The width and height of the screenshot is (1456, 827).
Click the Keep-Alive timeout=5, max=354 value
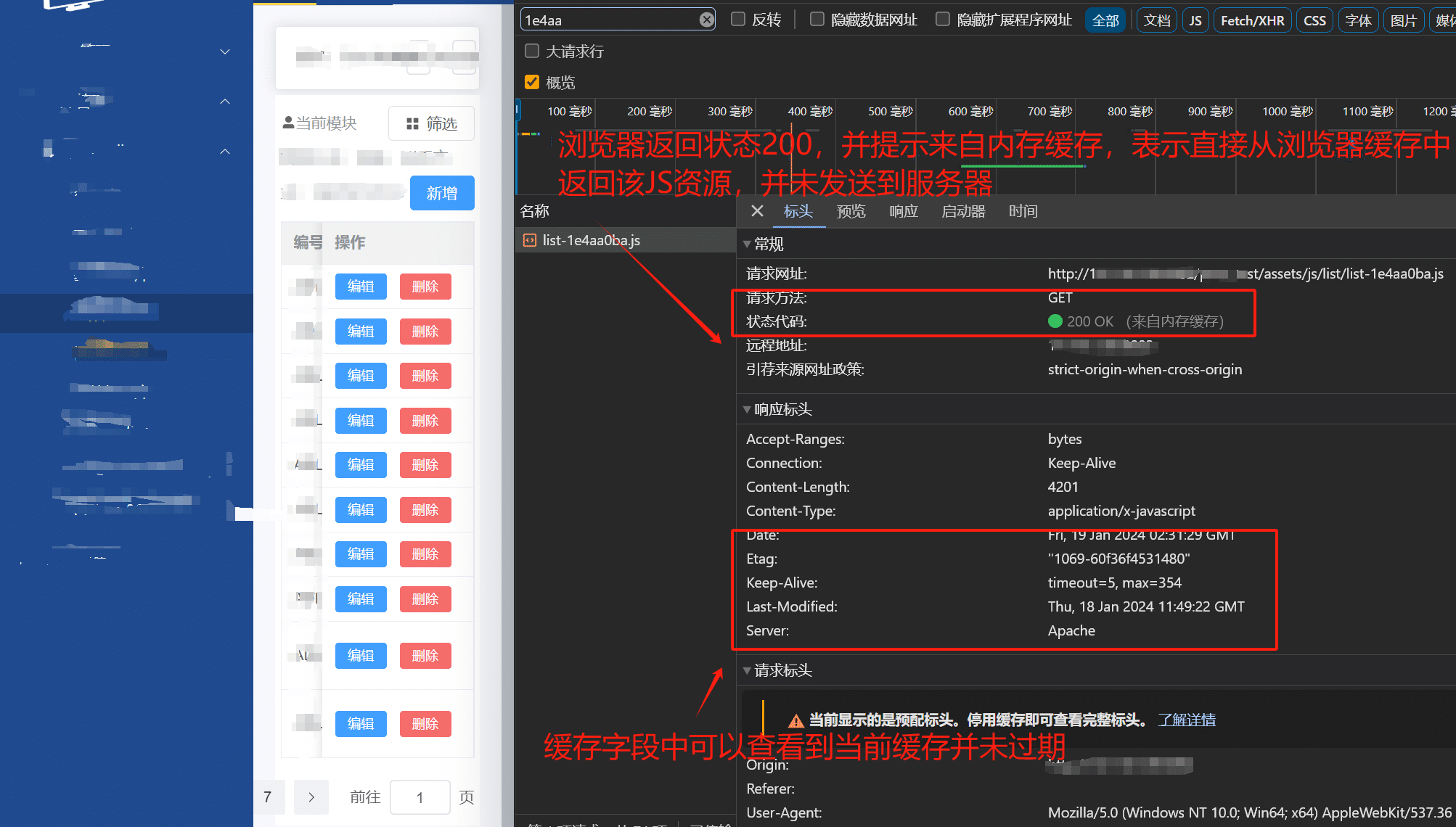coord(1114,583)
